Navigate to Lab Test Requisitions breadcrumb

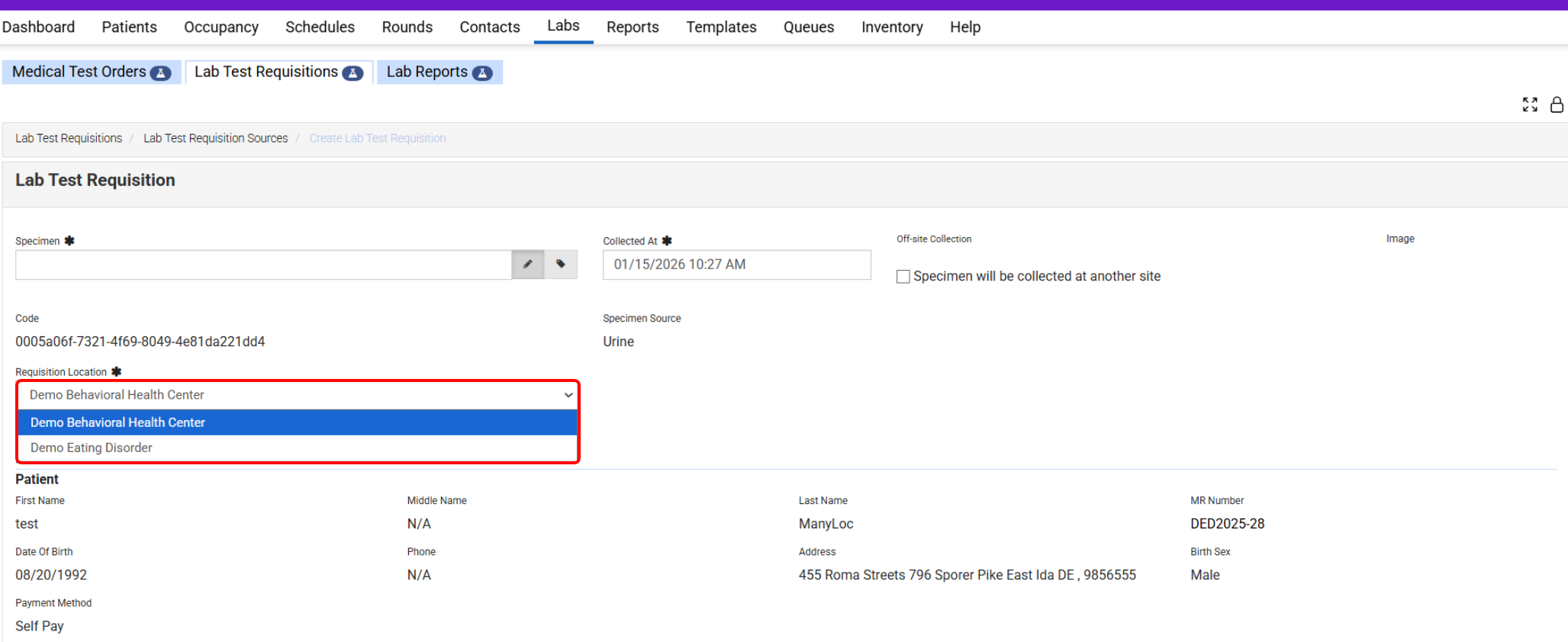pyautogui.click(x=69, y=138)
